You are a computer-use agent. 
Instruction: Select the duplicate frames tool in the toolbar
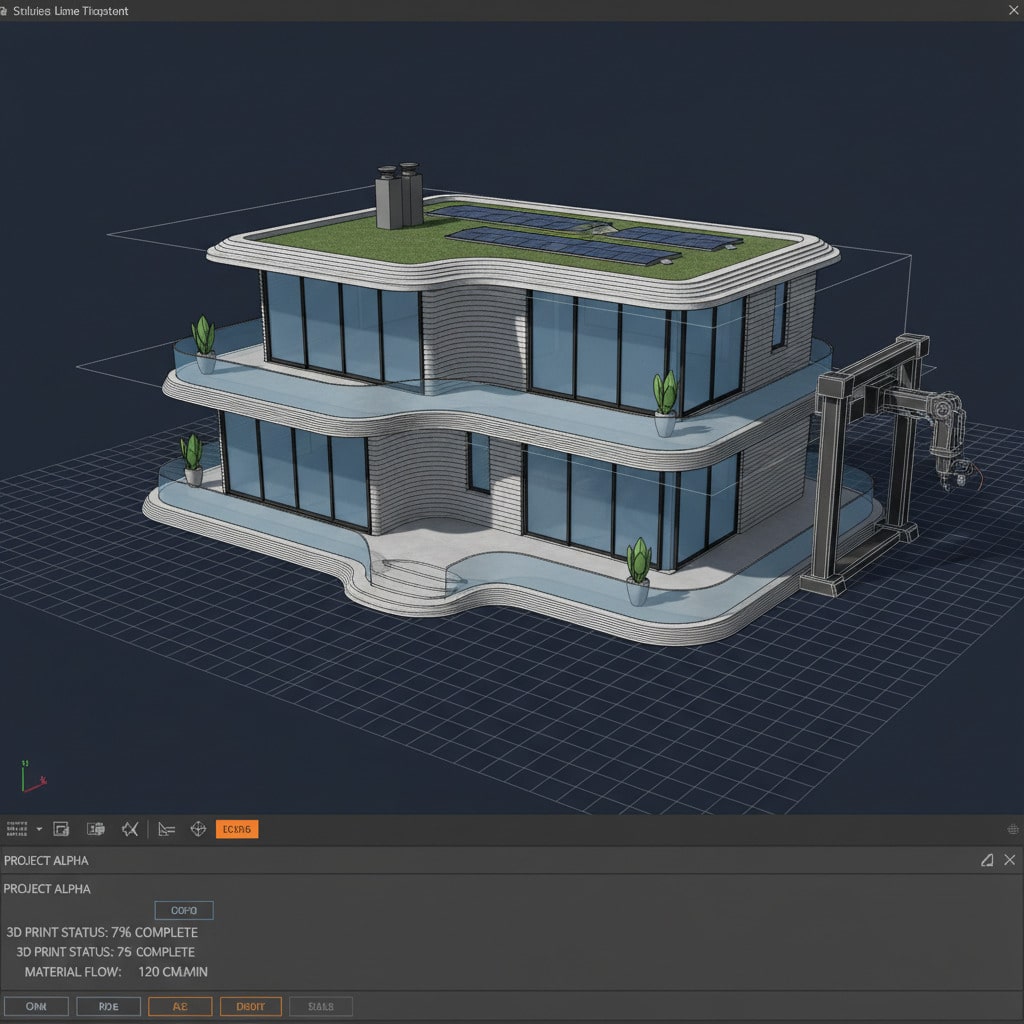pyautogui.click(x=62, y=829)
